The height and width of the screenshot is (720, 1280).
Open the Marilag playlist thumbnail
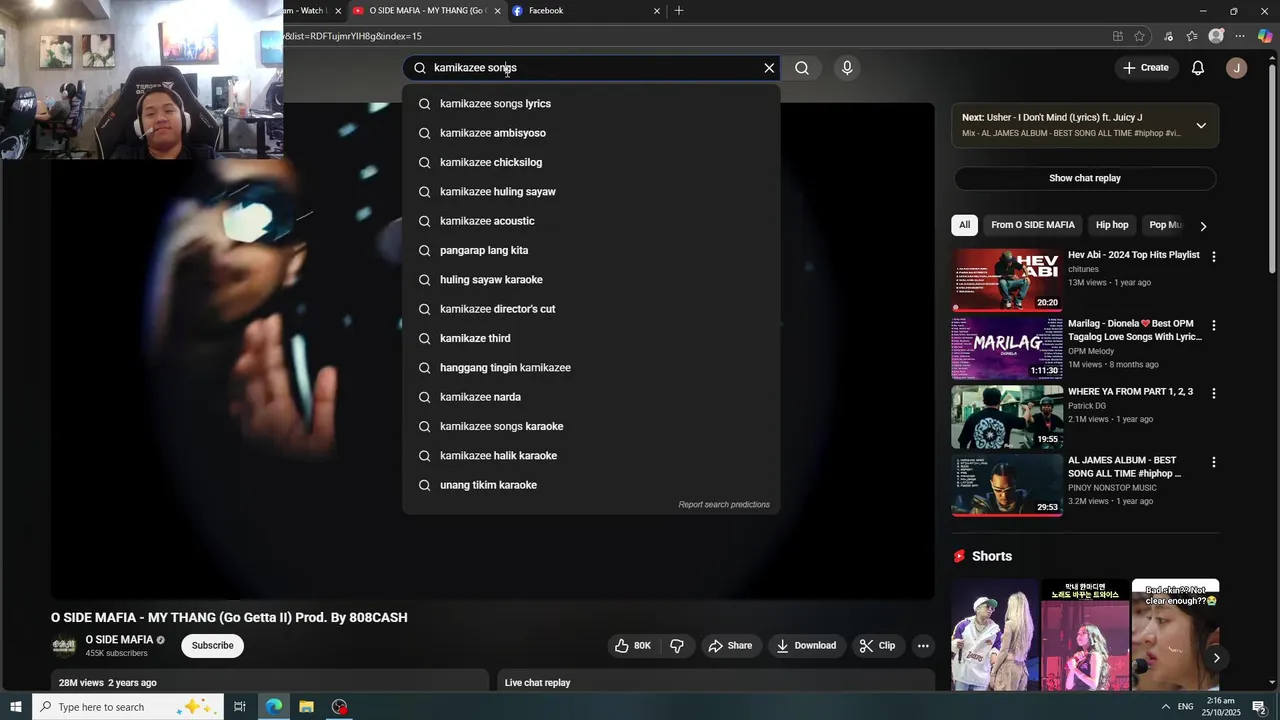pyautogui.click(x=1007, y=348)
